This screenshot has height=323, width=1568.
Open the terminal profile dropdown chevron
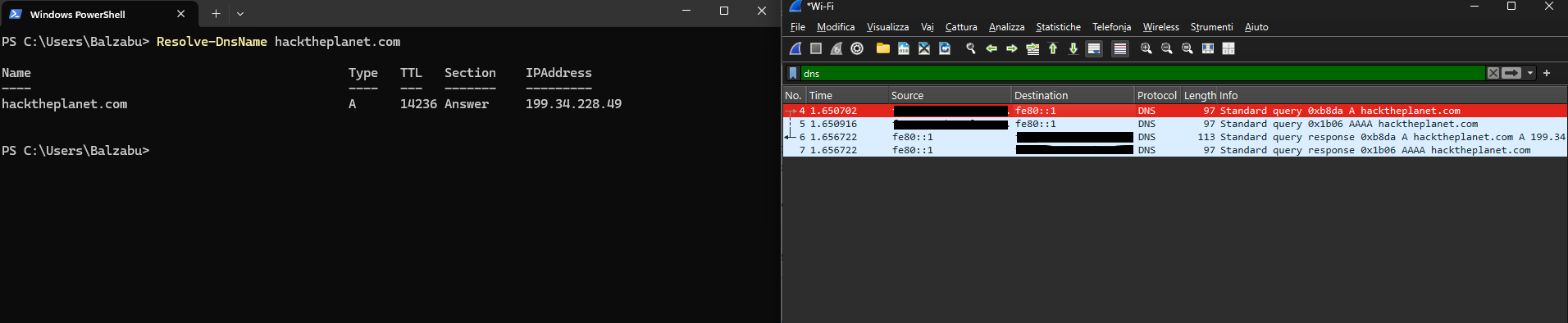coord(240,13)
